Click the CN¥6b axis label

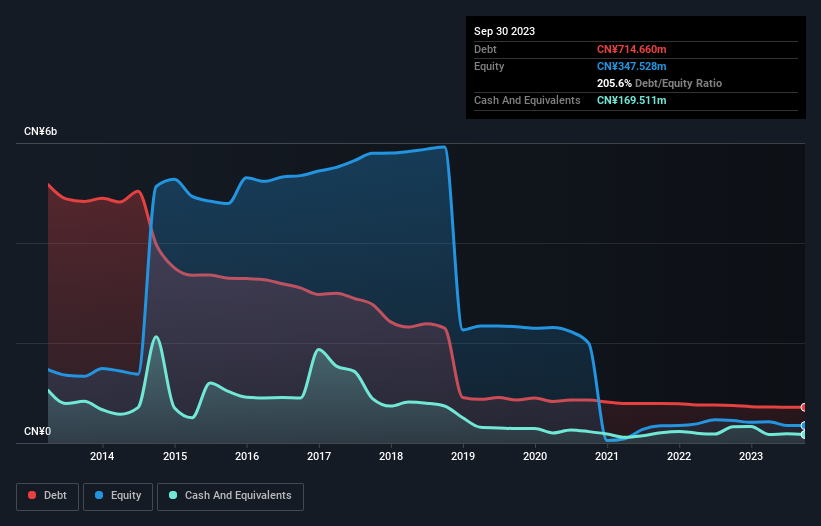(x=40, y=131)
